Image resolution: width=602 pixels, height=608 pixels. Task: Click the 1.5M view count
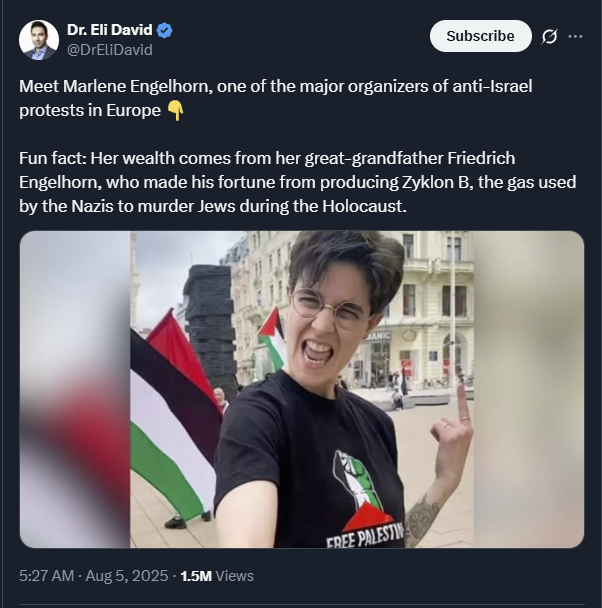coord(196,576)
